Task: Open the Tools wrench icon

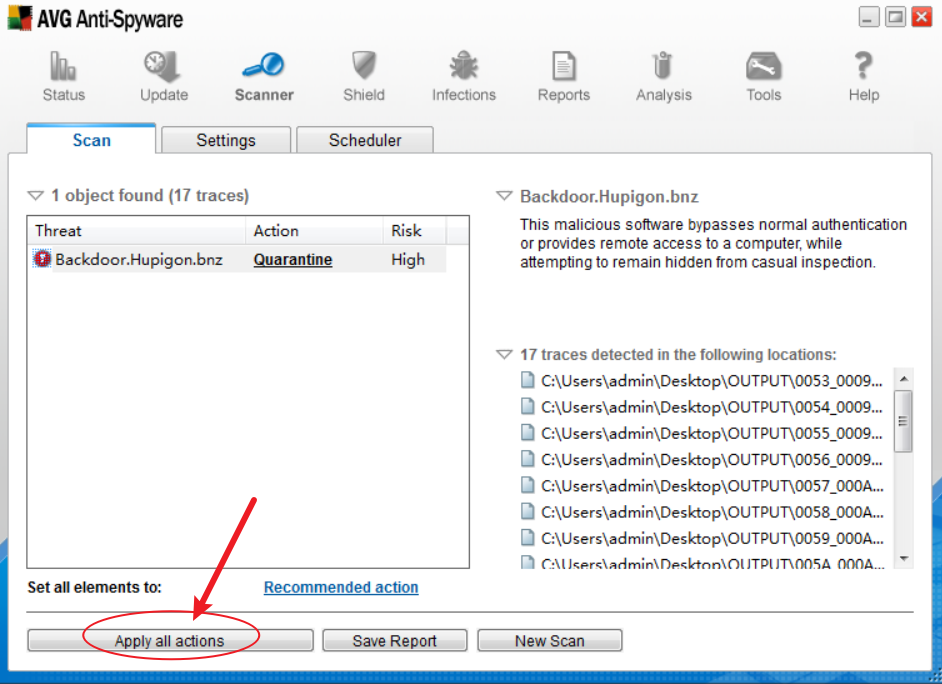Action: [764, 66]
